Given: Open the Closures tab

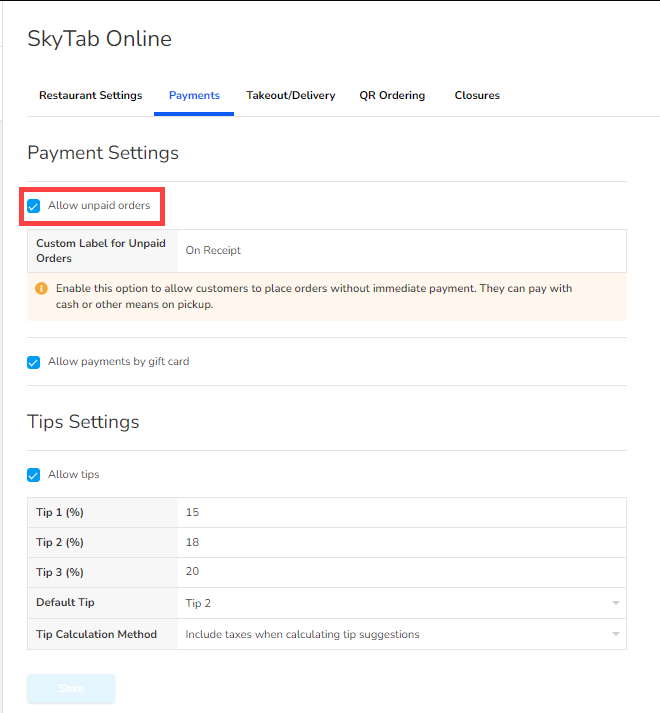Looking at the screenshot, I should 477,96.
